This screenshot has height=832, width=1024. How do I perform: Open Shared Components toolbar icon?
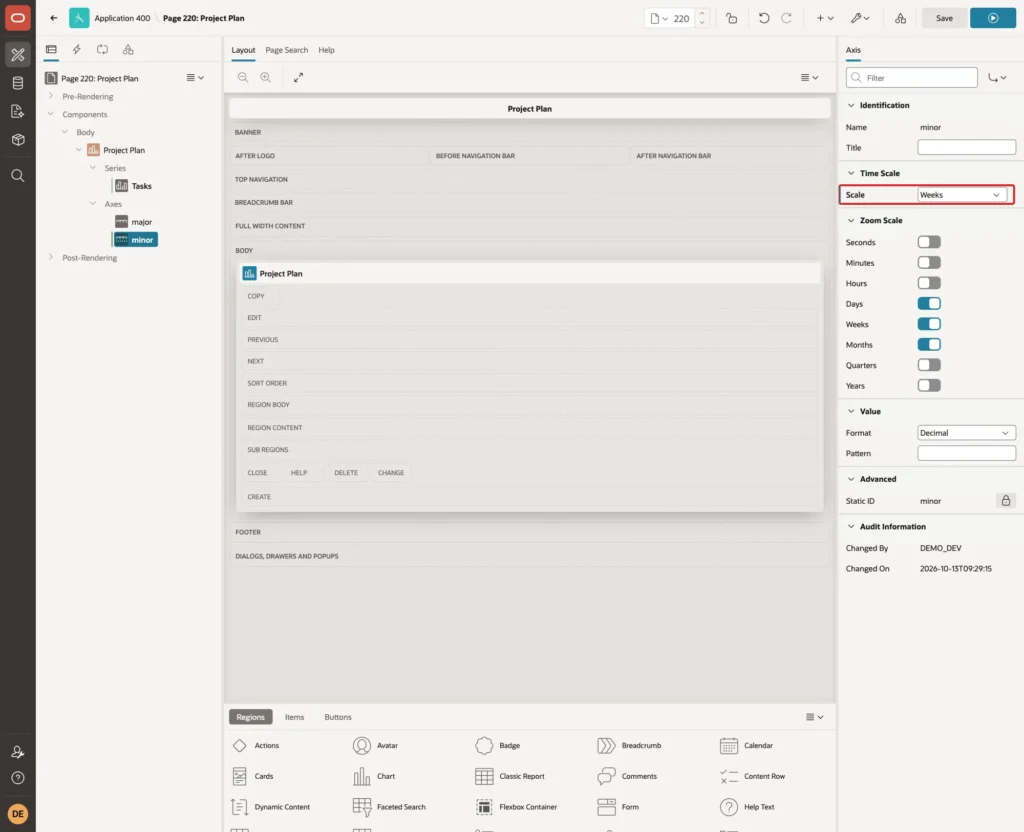pyautogui.click(x=901, y=18)
